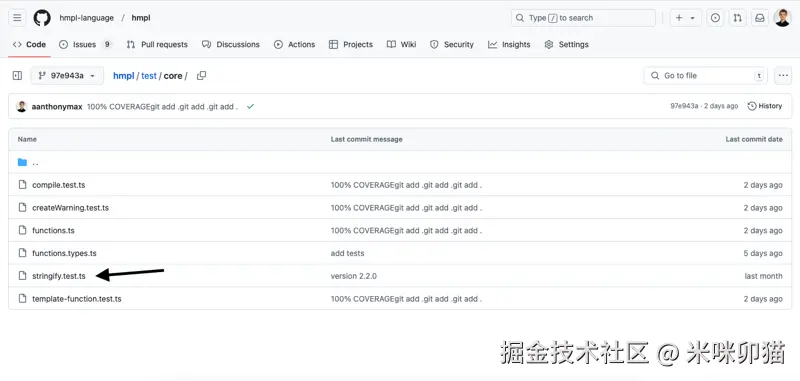Navigate to the test folder breadcrumb
This screenshot has width=800, height=381.
(149, 75)
